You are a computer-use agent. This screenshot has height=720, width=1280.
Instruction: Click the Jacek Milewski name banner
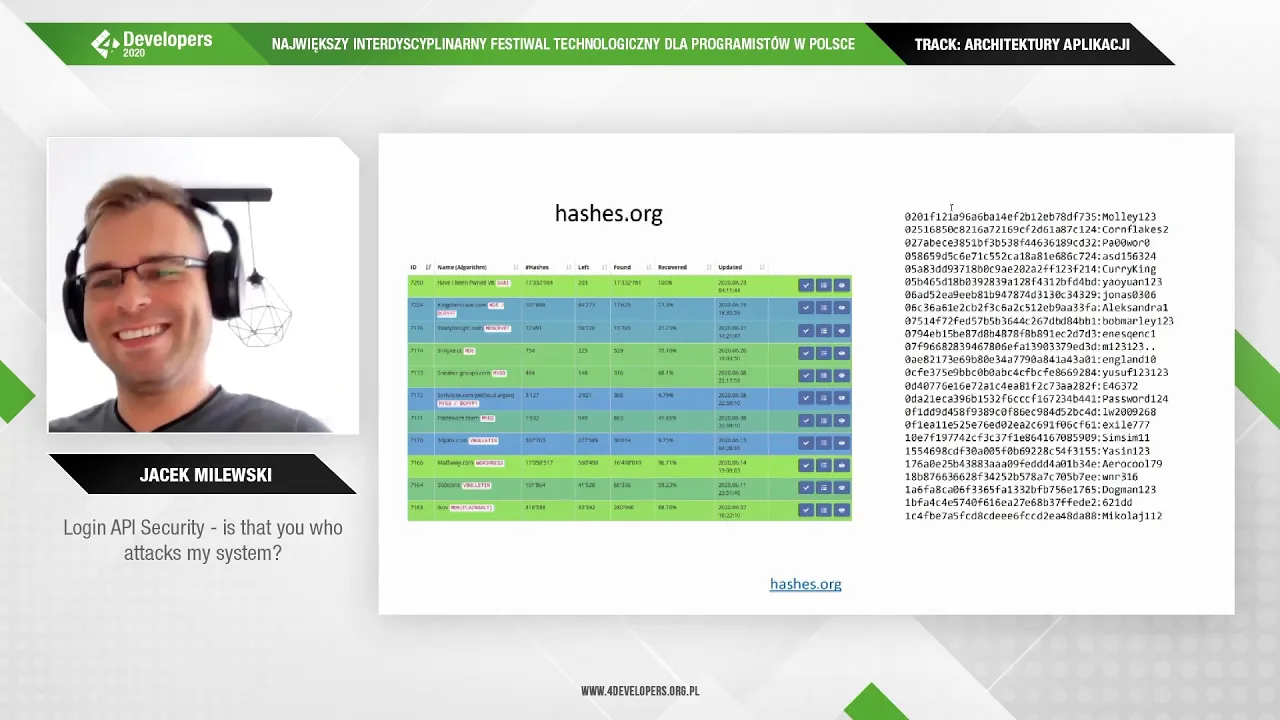(205, 475)
